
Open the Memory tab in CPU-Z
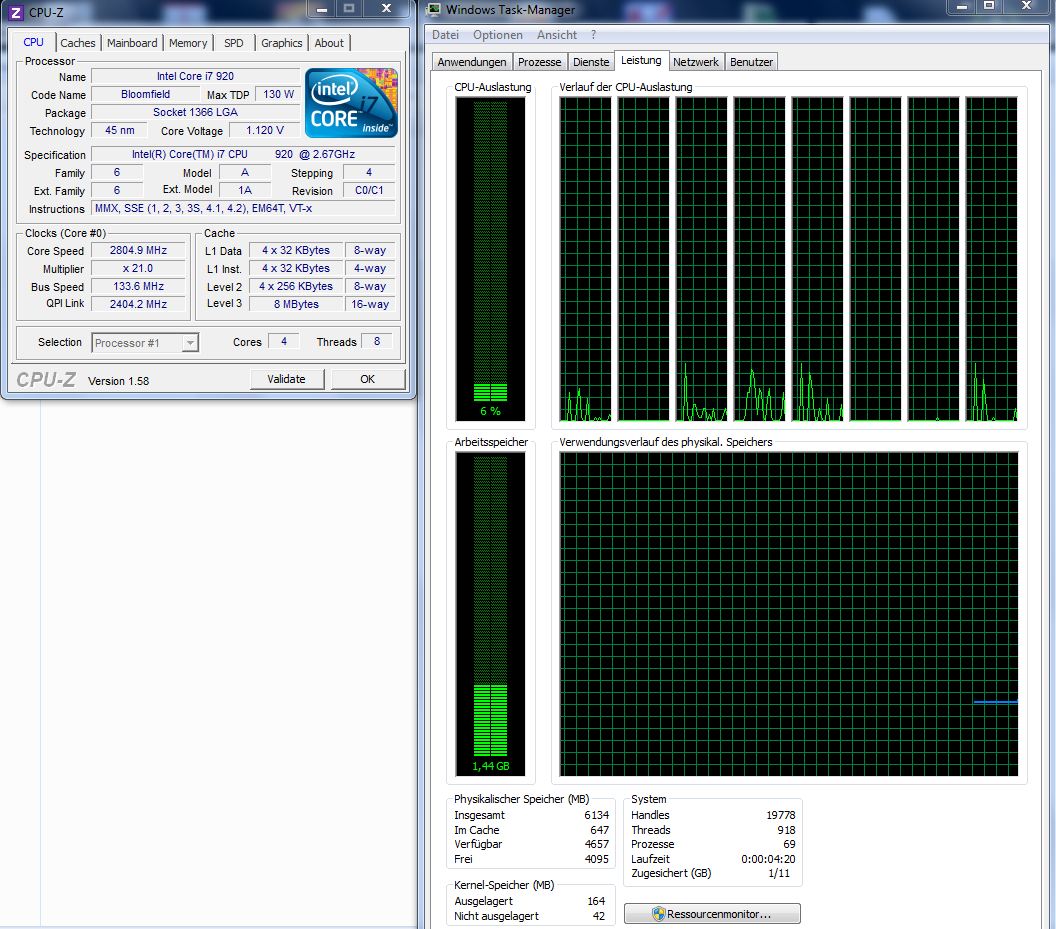(x=188, y=43)
